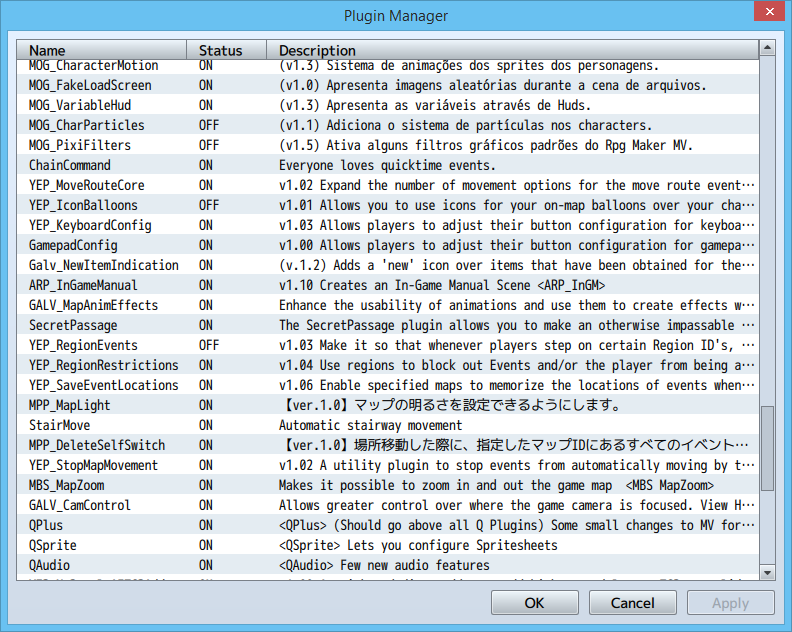Click the grayed-out Apply button
The height and width of the screenshot is (632, 792).
(x=730, y=603)
